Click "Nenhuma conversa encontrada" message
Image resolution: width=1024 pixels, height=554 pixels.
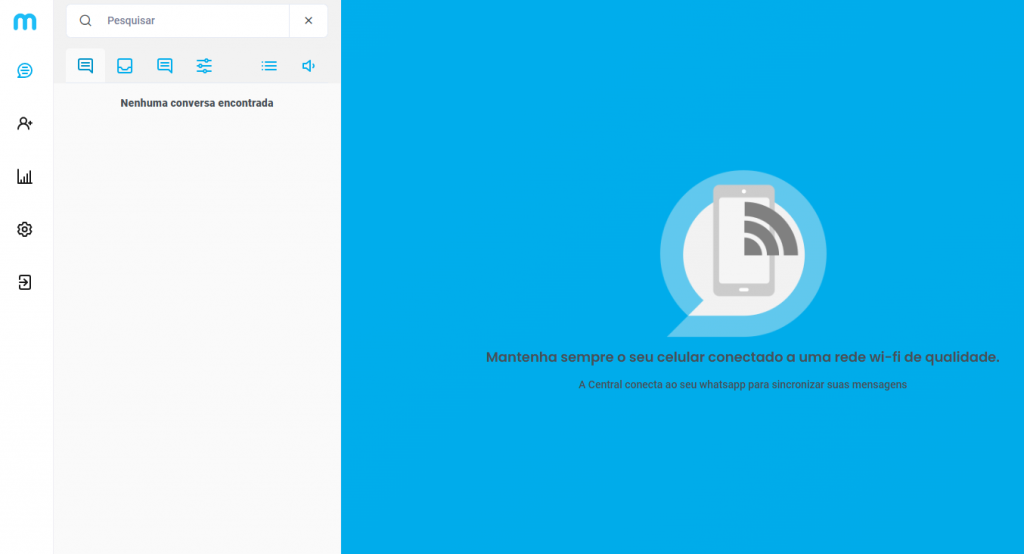197,103
